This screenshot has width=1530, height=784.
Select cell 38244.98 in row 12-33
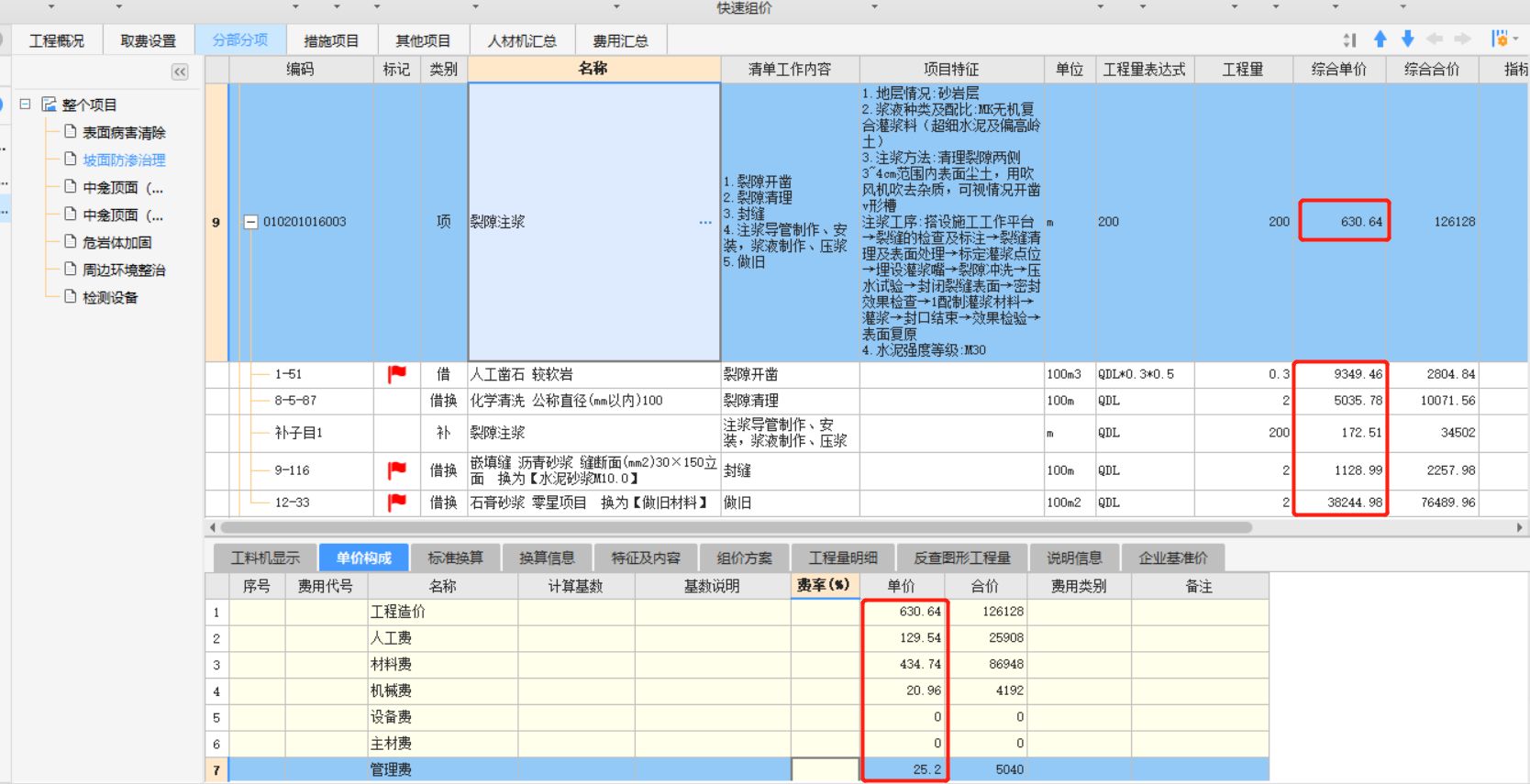pyautogui.click(x=1339, y=502)
